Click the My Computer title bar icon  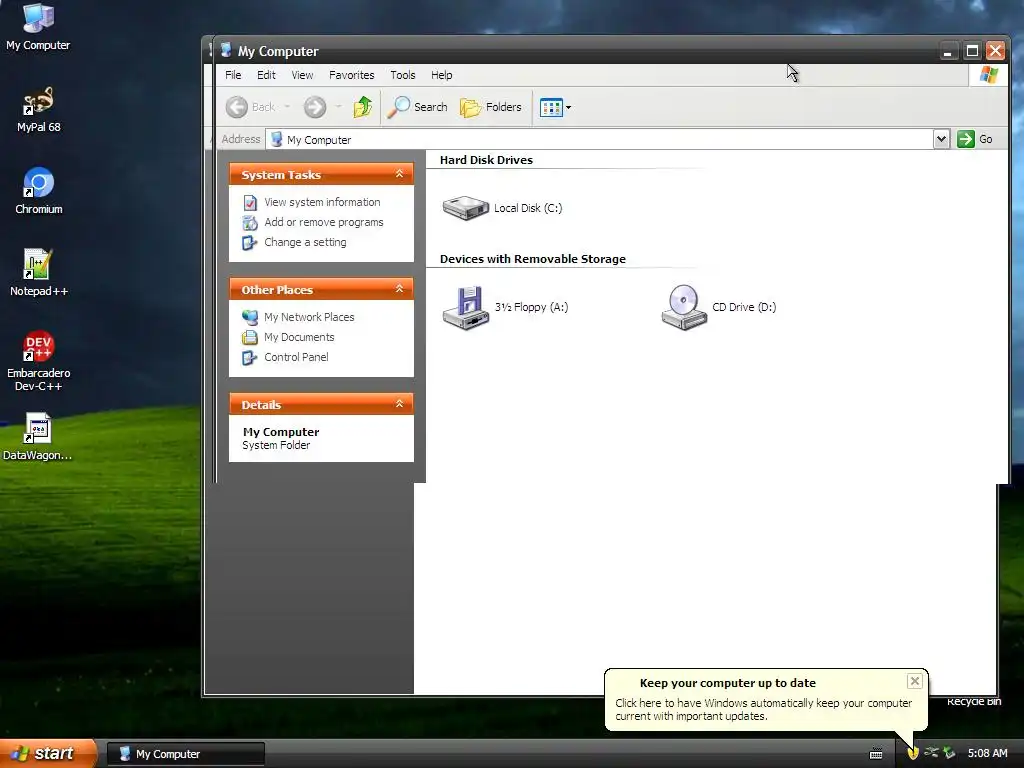(x=226, y=50)
